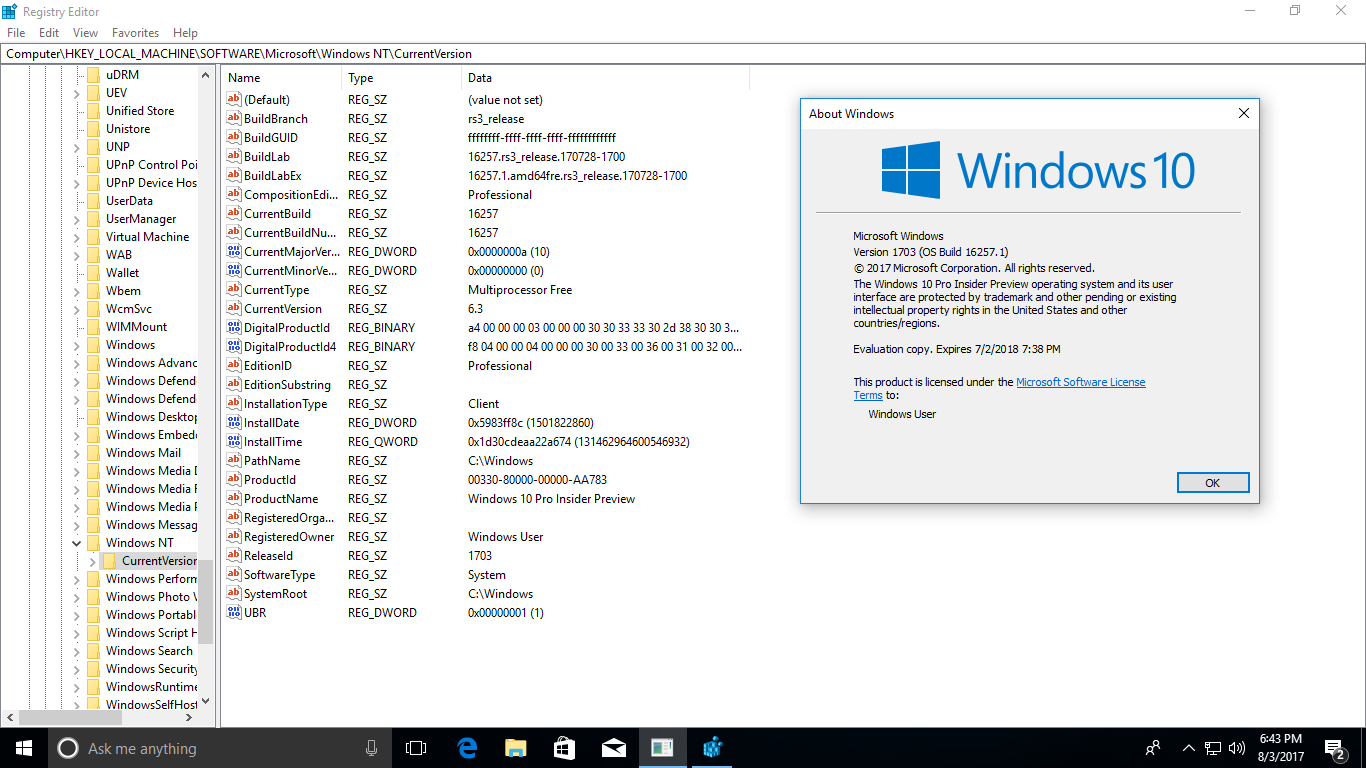
Task: Click the EditionID string value icon
Action: (234, 365)
